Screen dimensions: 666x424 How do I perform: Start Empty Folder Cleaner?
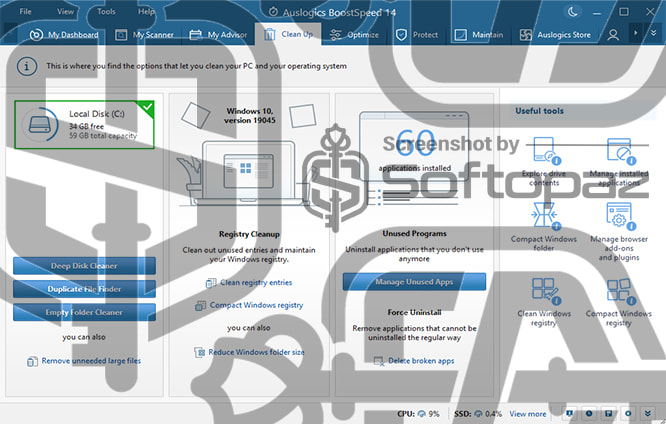tap(84, 312)
